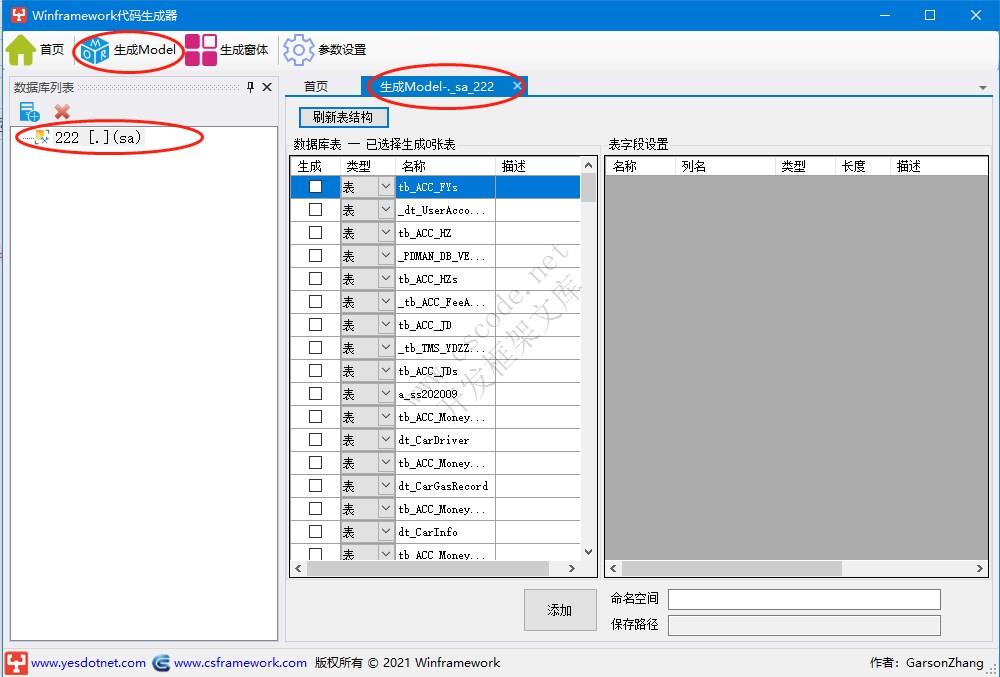Screen dimensions: 1000x677
Task: Open the tab overflow dropdown arrow
Action: point(985,86)
